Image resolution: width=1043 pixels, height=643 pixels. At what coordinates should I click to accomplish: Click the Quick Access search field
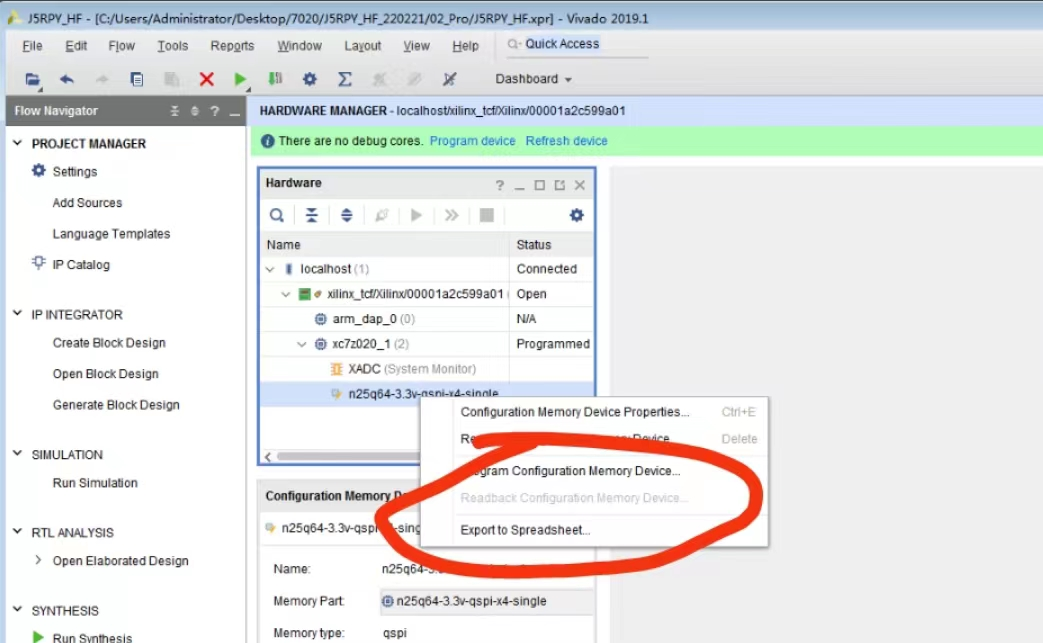coord(576,44)
